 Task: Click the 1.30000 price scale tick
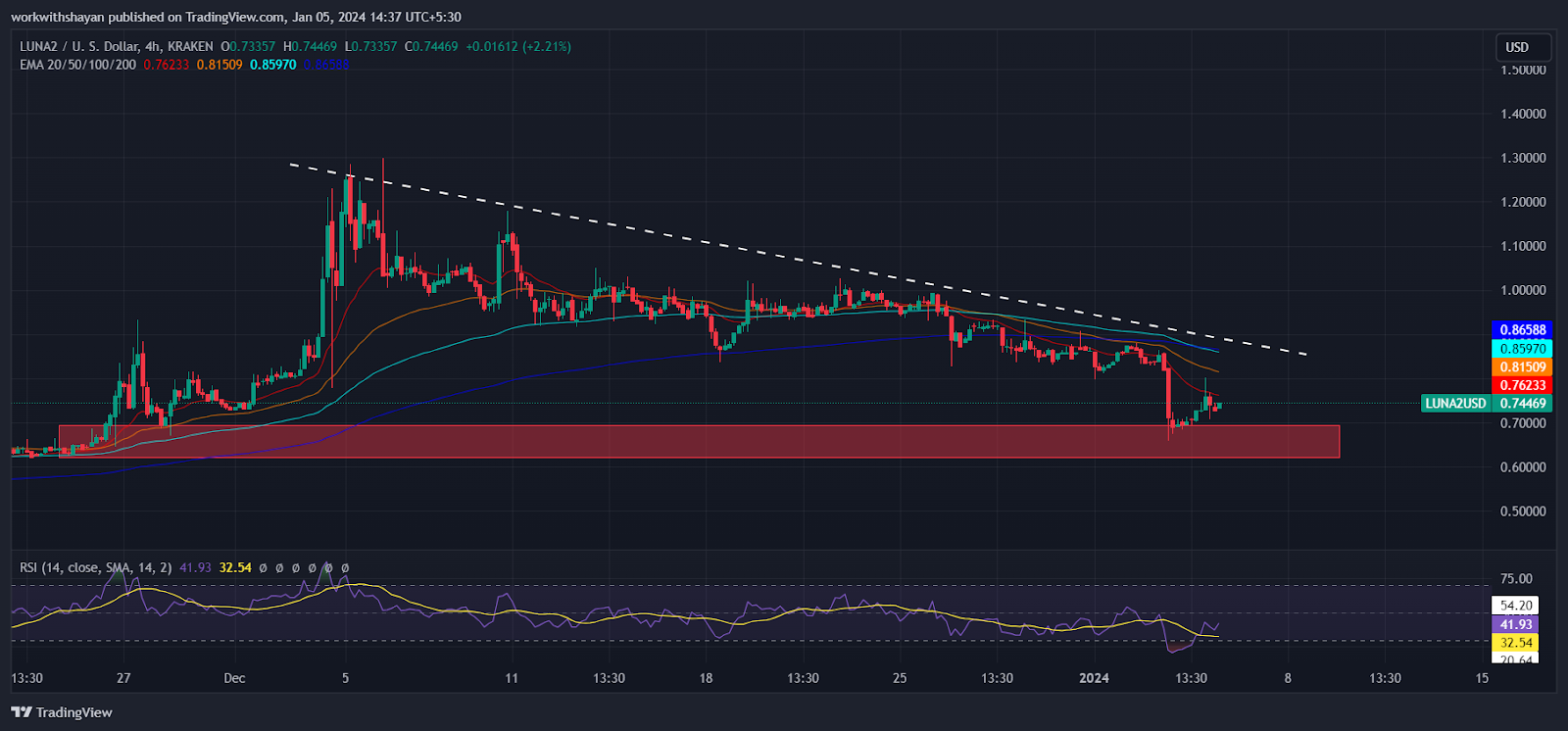[1523, 158]
